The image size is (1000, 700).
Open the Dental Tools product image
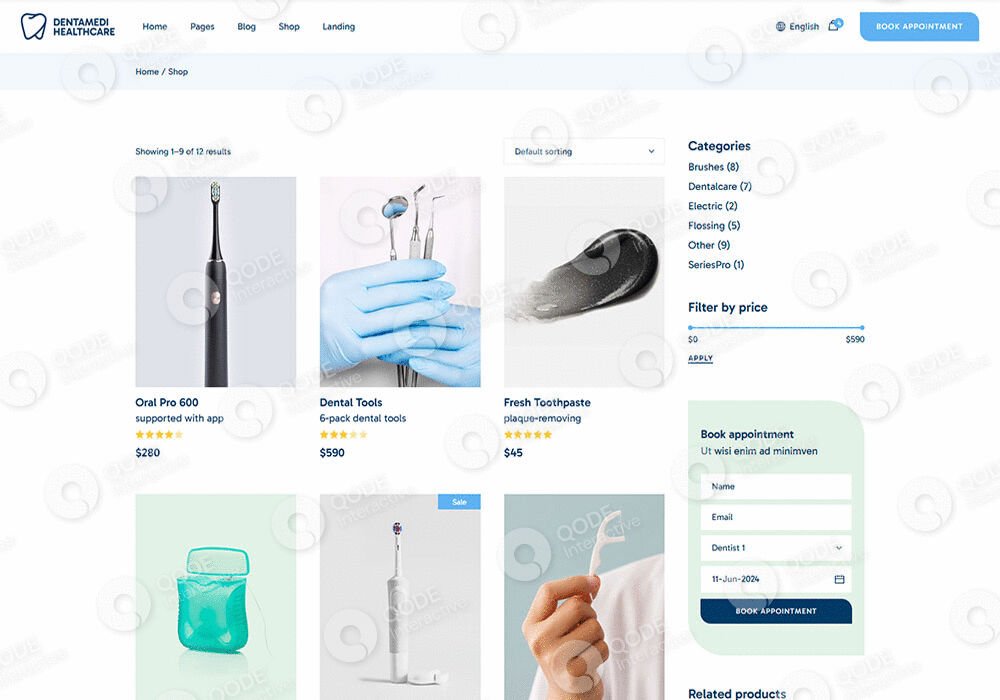[400, 282]
